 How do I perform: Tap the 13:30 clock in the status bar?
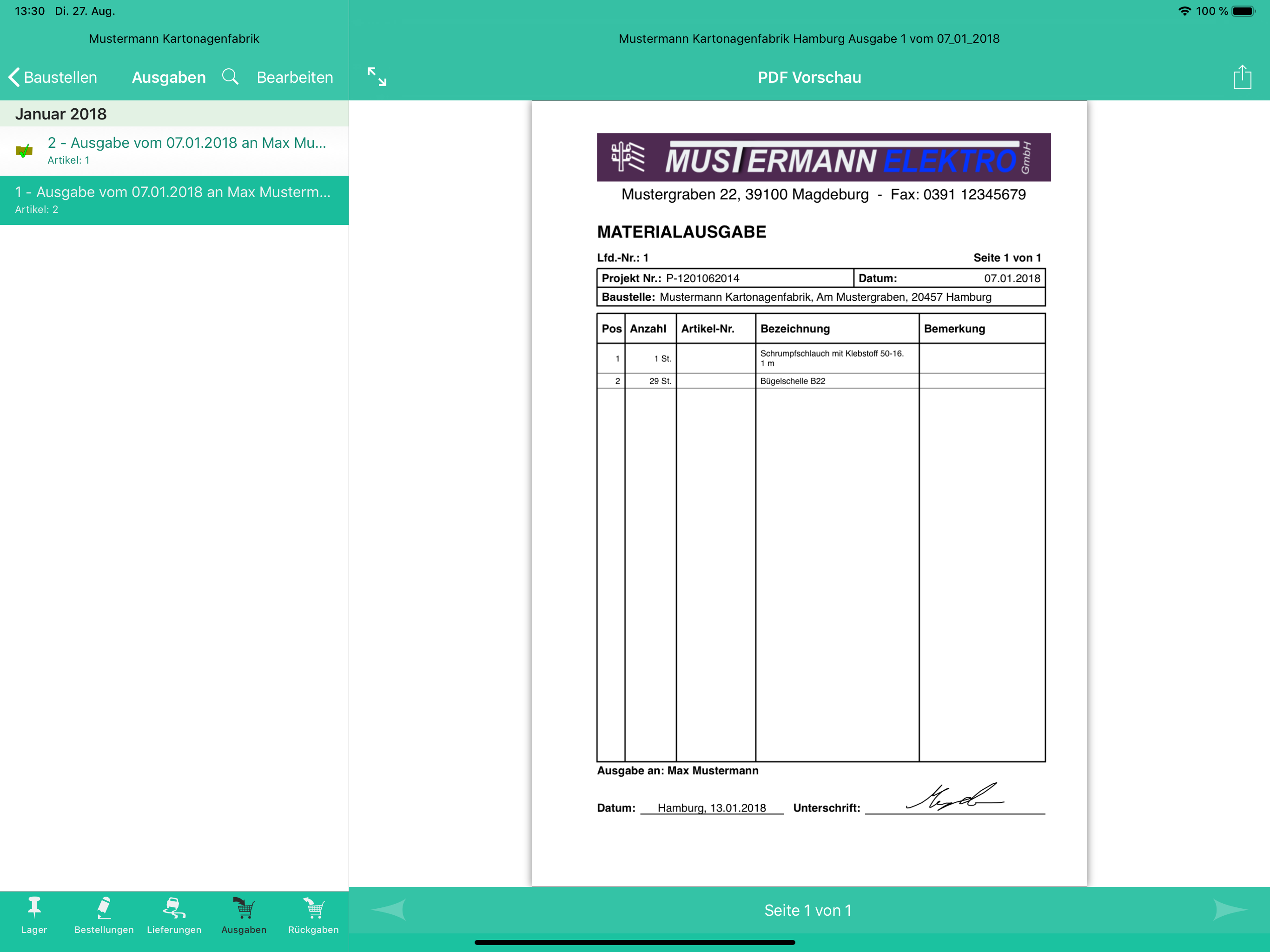[30, 11]
